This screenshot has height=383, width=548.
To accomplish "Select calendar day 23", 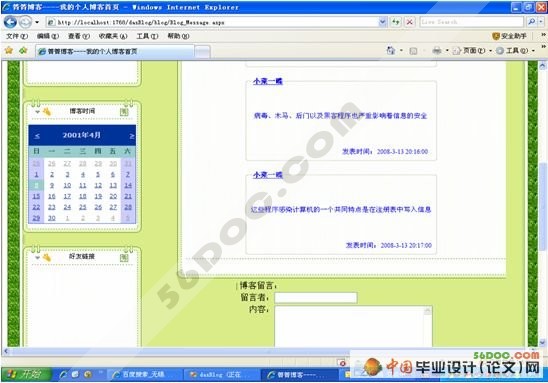I will pos(52,207).
